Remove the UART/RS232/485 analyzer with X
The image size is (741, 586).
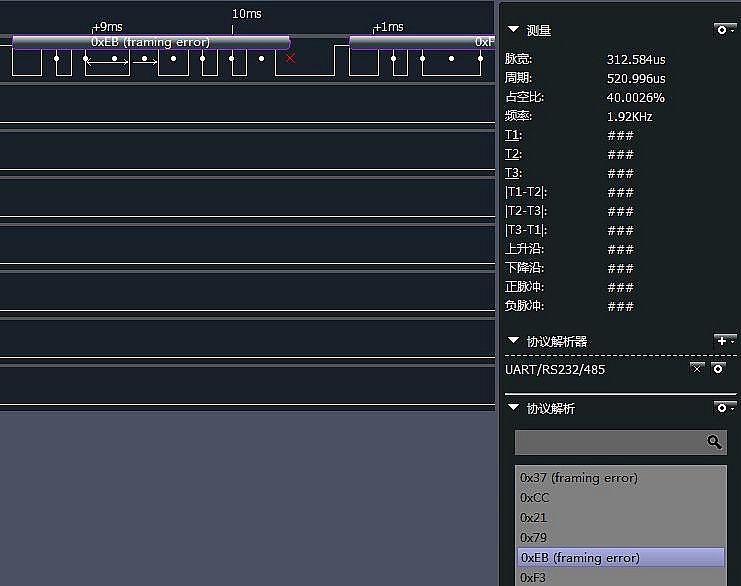point(697,369)
